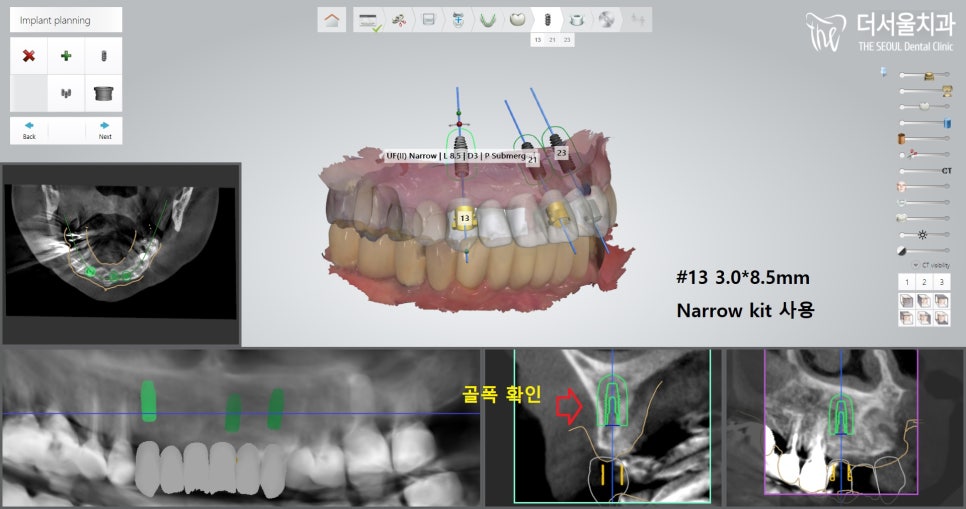The width and height of the screenshot is (966, 509).
Task: Click the axial CT slice view
Action: tap(120, 254)
